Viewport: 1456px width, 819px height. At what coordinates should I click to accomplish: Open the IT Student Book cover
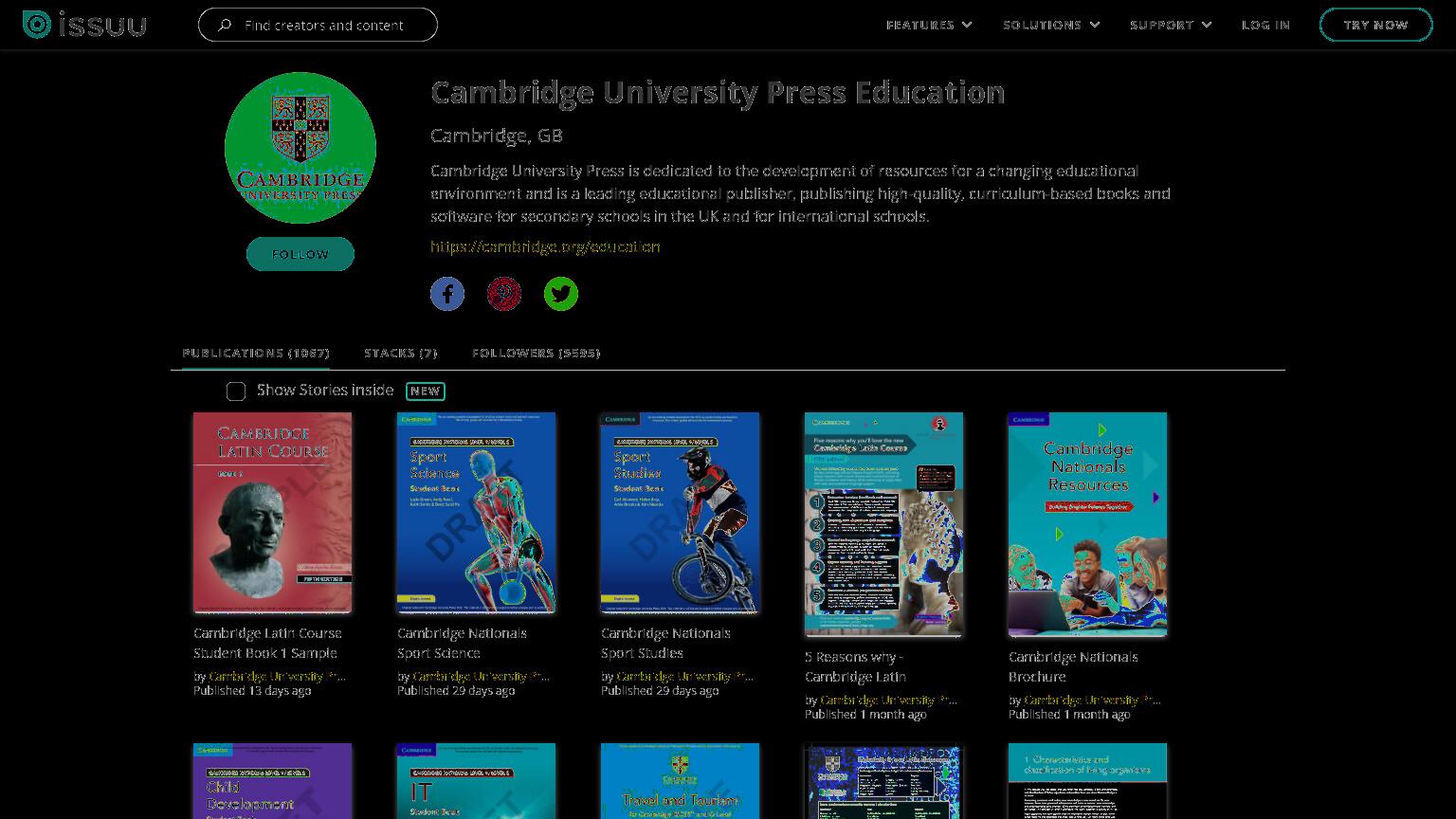477,781
